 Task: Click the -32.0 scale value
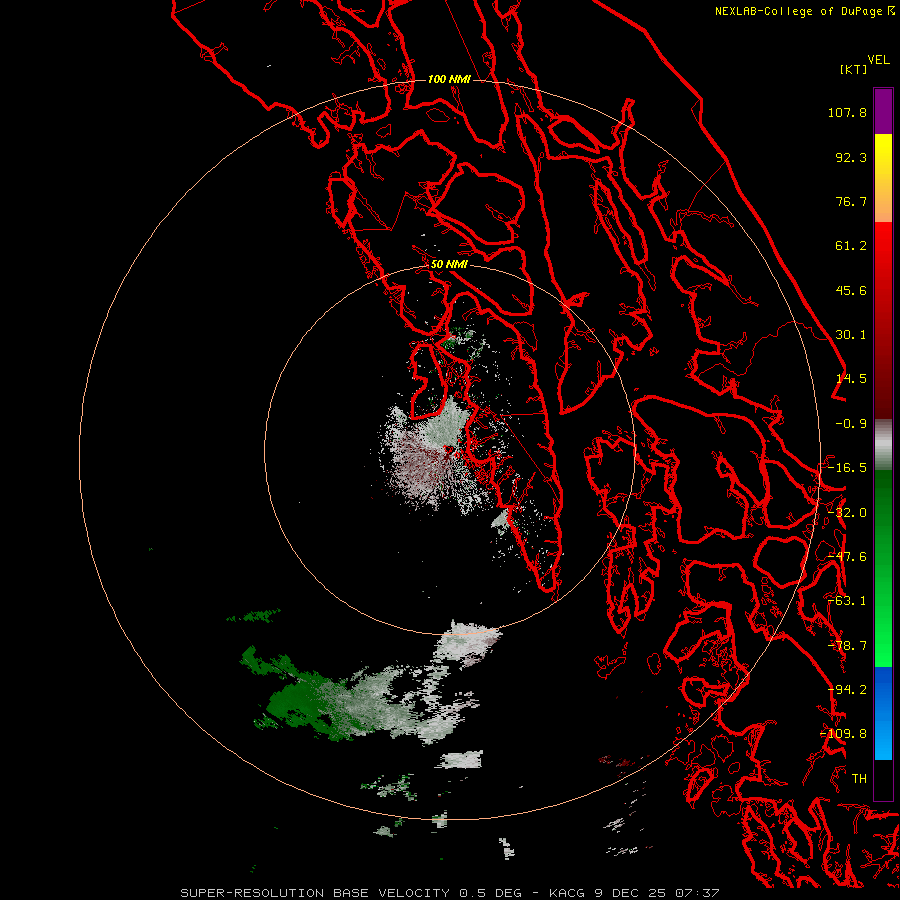tap(847, 513)
